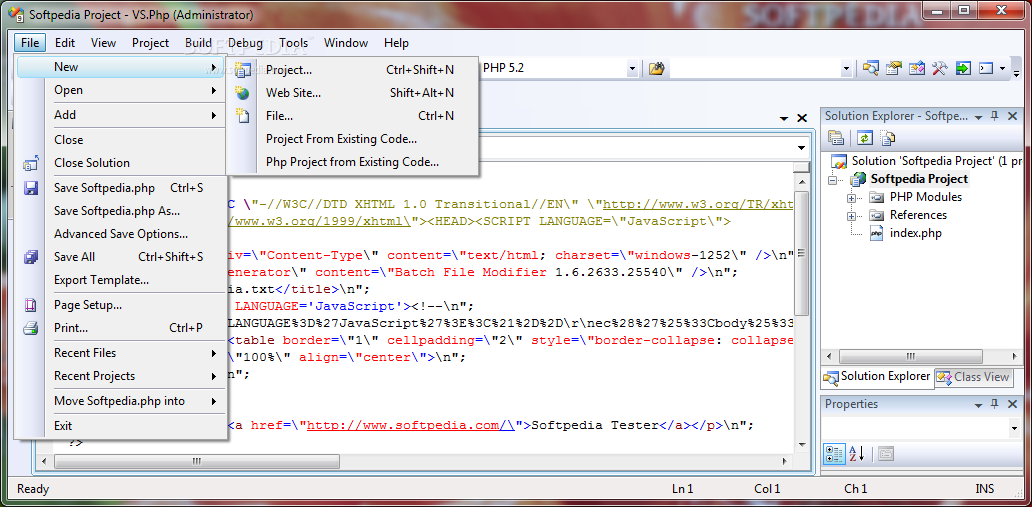The height and width of the screenshot is (507, 1032).
Task: Open Object Browser toolbar icon
Action: point(917,68)
